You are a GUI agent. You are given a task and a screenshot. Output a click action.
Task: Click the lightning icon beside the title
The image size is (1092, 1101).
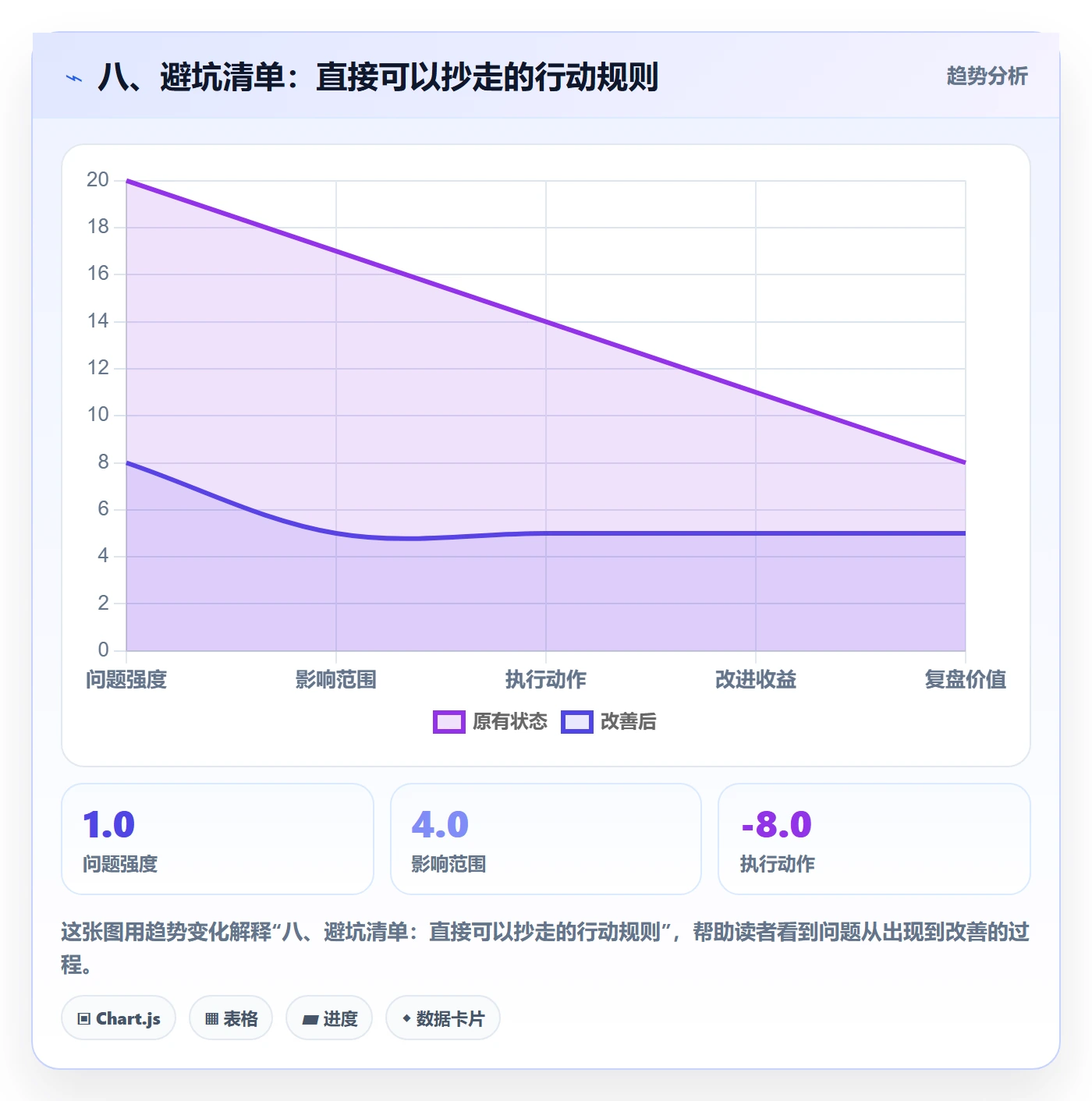click(74, 78)
